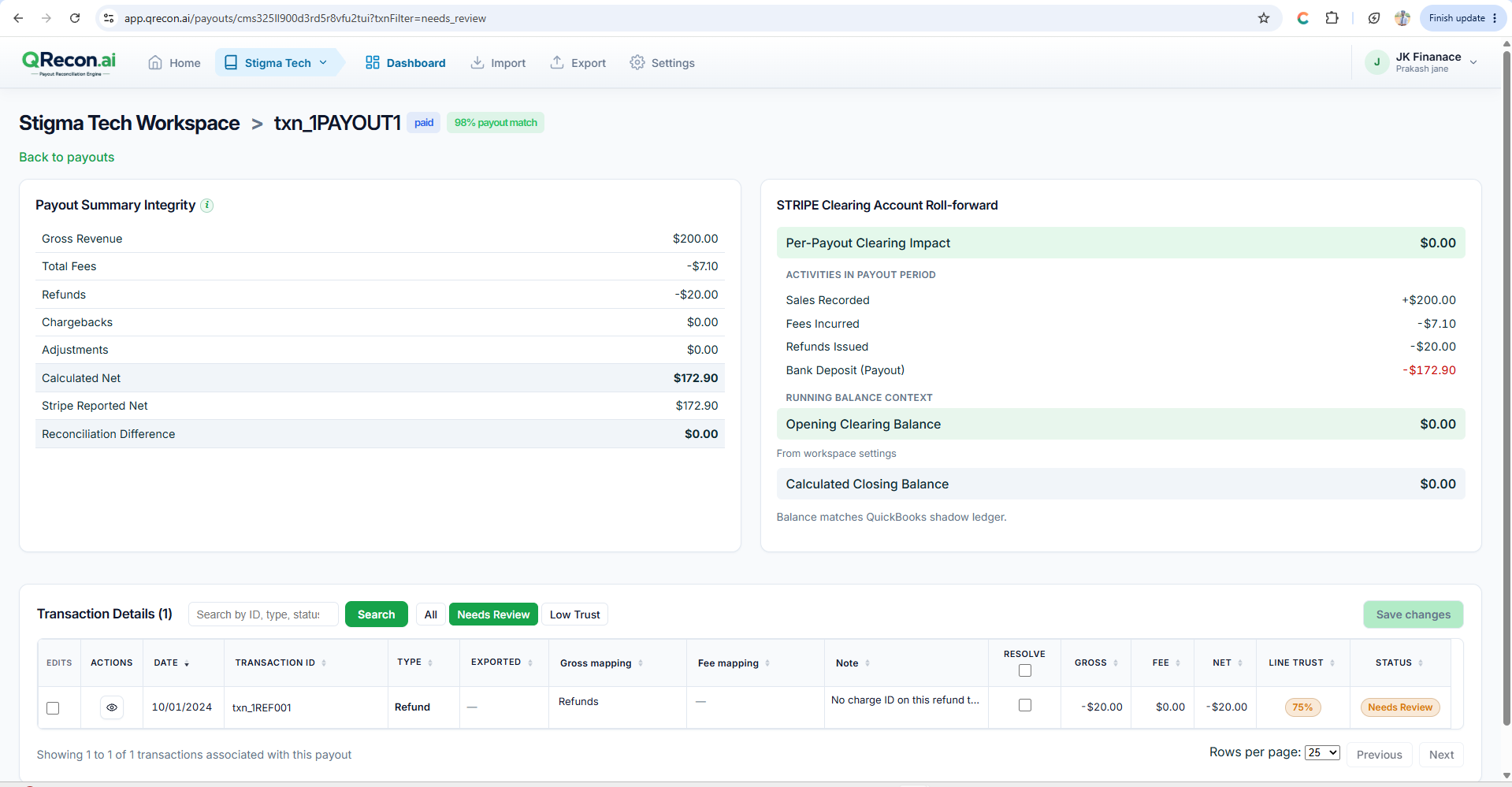The width and height of the screenshot is (1512, 787).
Task: Click the browser address bar URL
Action: [x=305, y=18]
